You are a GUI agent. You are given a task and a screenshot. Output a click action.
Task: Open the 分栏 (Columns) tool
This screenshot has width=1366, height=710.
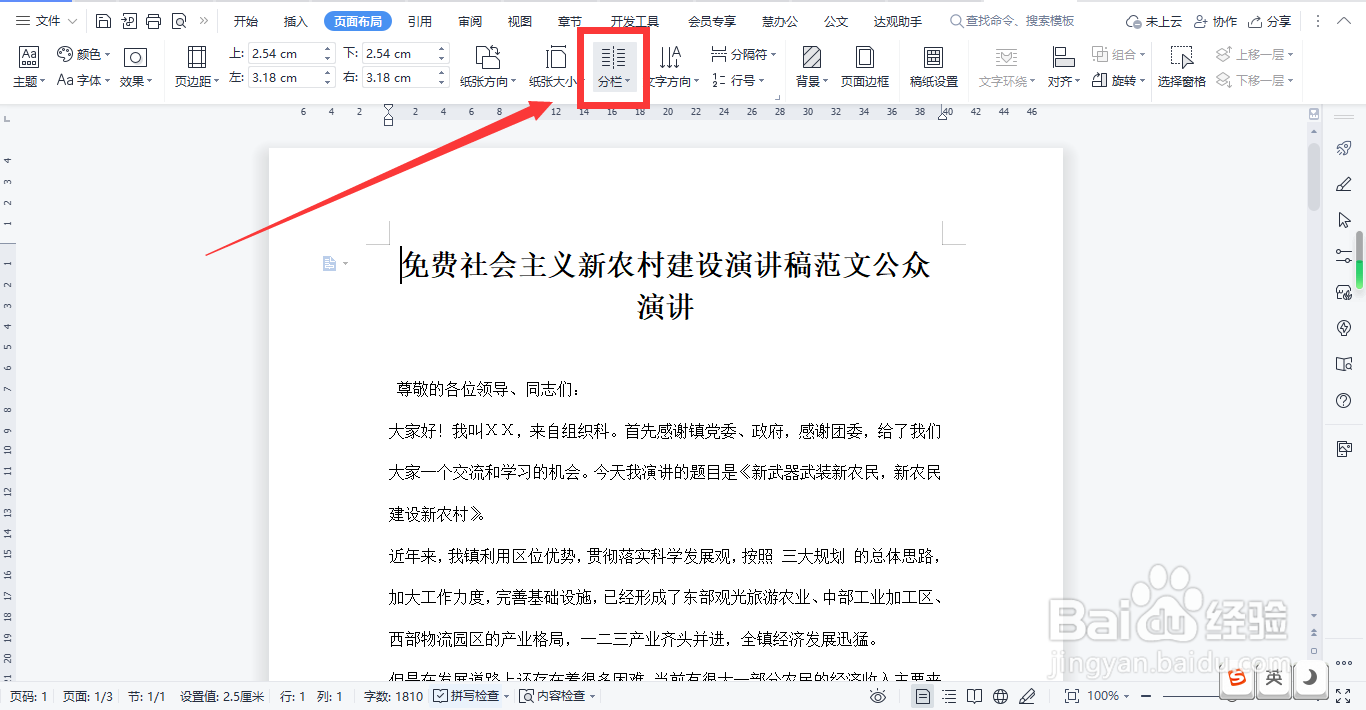[613, 66]
